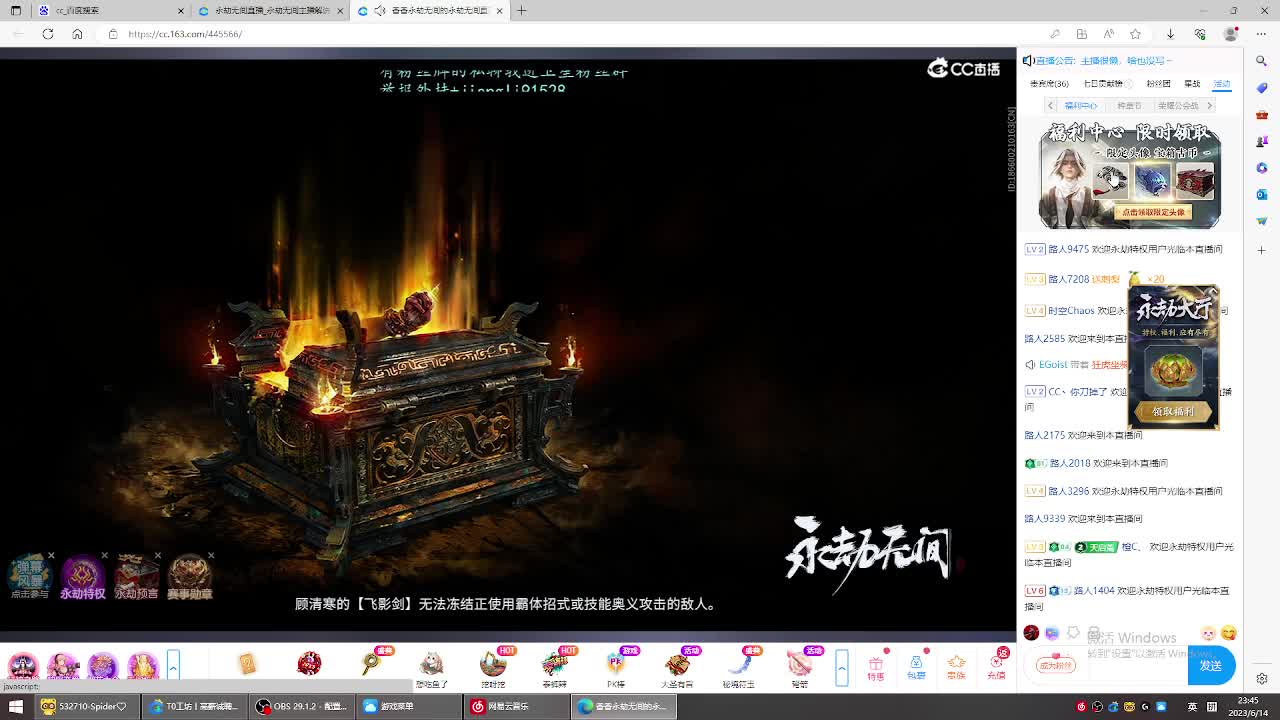Open Edge sidebar shopping tag icon
The width and height of the screenshot is (1280, 720).
[1262, 88]
